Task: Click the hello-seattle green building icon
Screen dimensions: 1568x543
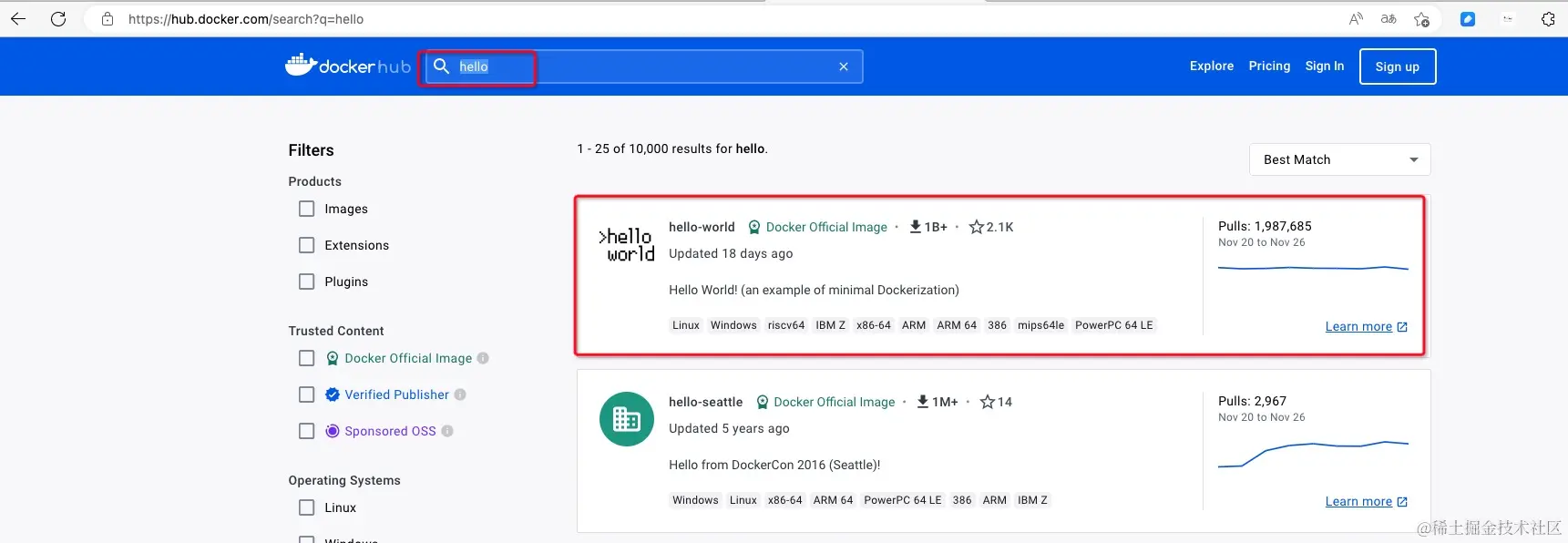Action: (x=627, y=419)
